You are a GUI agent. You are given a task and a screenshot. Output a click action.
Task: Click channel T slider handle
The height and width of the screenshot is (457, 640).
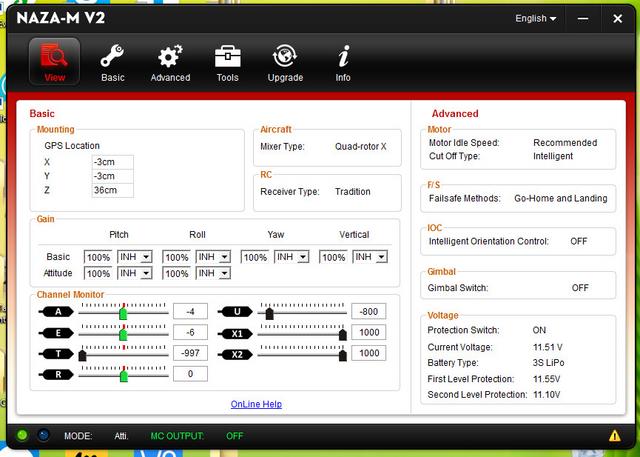(82, 355)
